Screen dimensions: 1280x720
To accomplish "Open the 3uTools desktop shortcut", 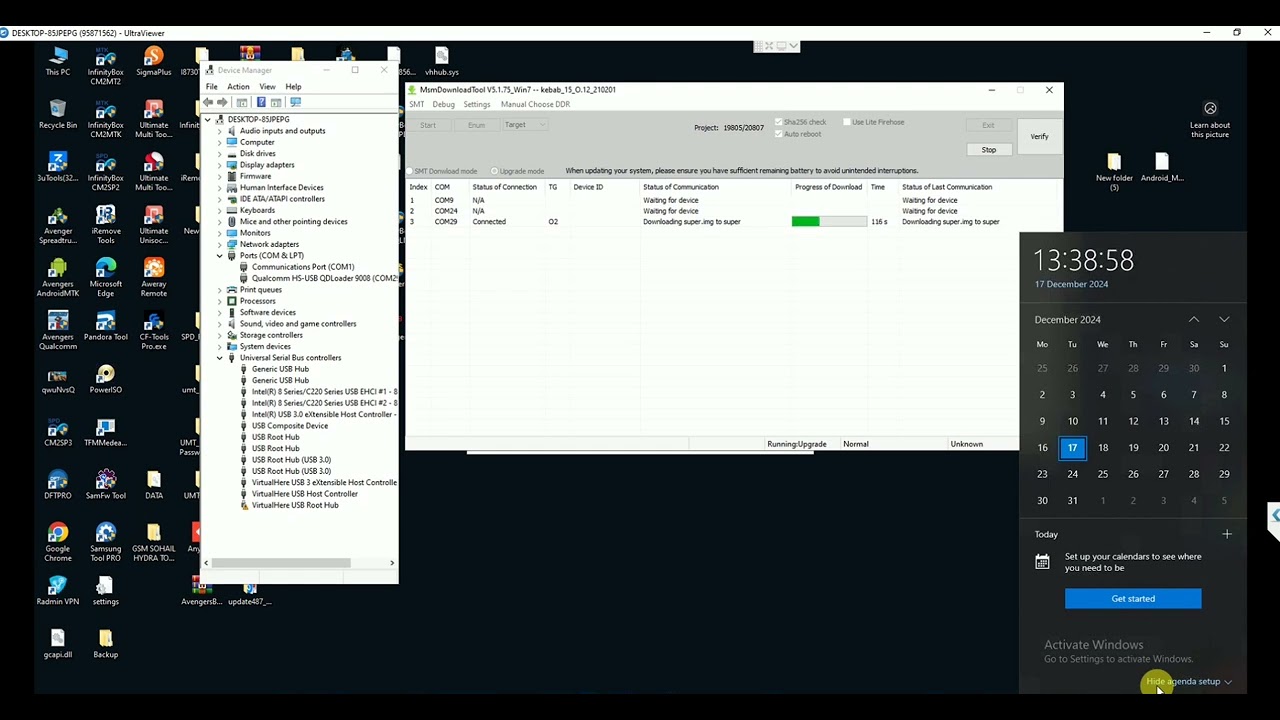I will [x=58, y=168].
